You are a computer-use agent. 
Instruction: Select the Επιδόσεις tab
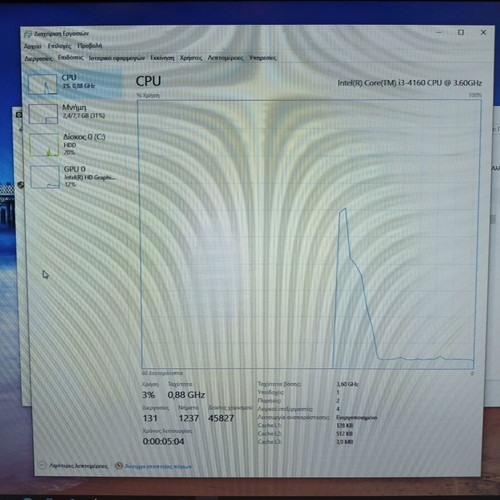(x=70, y=58)
